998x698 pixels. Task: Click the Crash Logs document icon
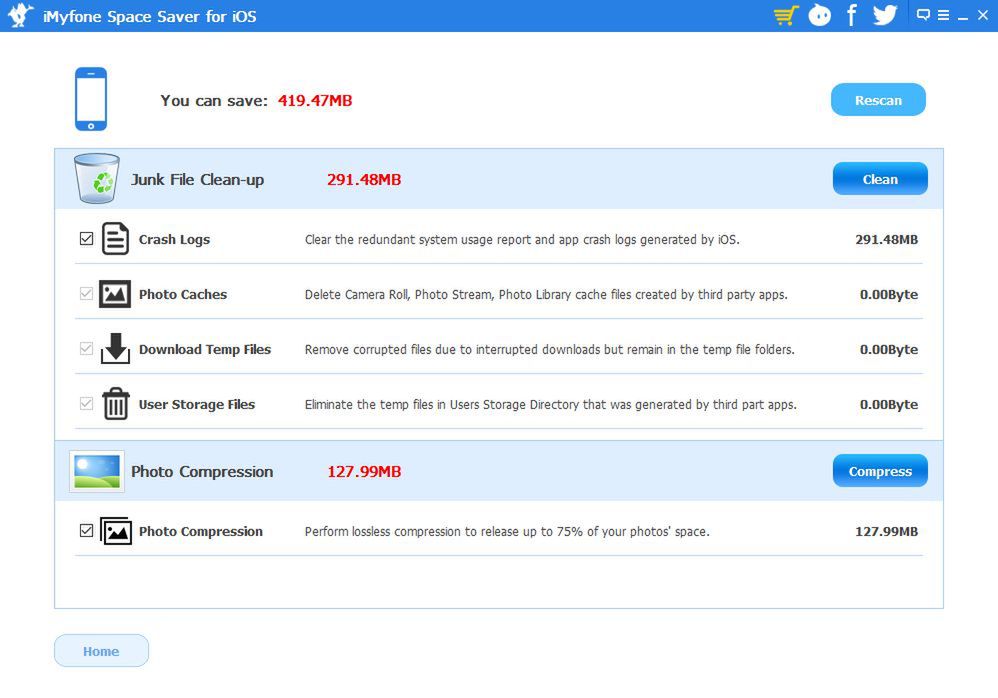(x=115, y=239)
